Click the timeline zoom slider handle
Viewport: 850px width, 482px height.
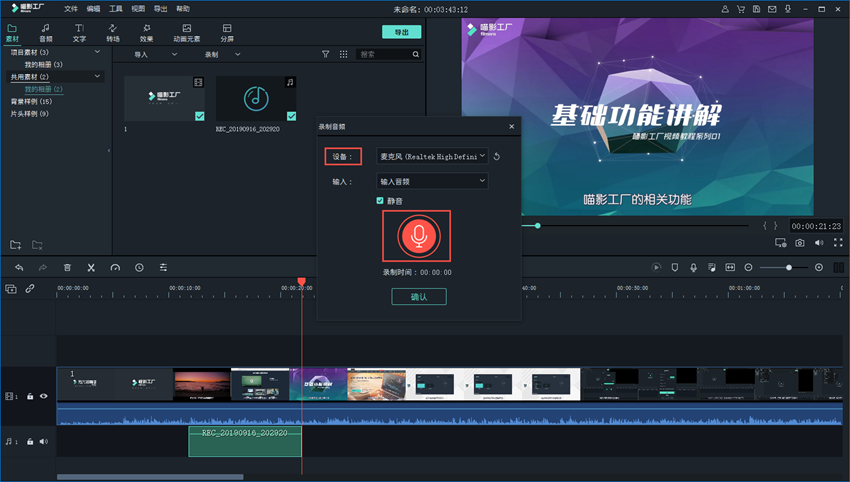789,267
